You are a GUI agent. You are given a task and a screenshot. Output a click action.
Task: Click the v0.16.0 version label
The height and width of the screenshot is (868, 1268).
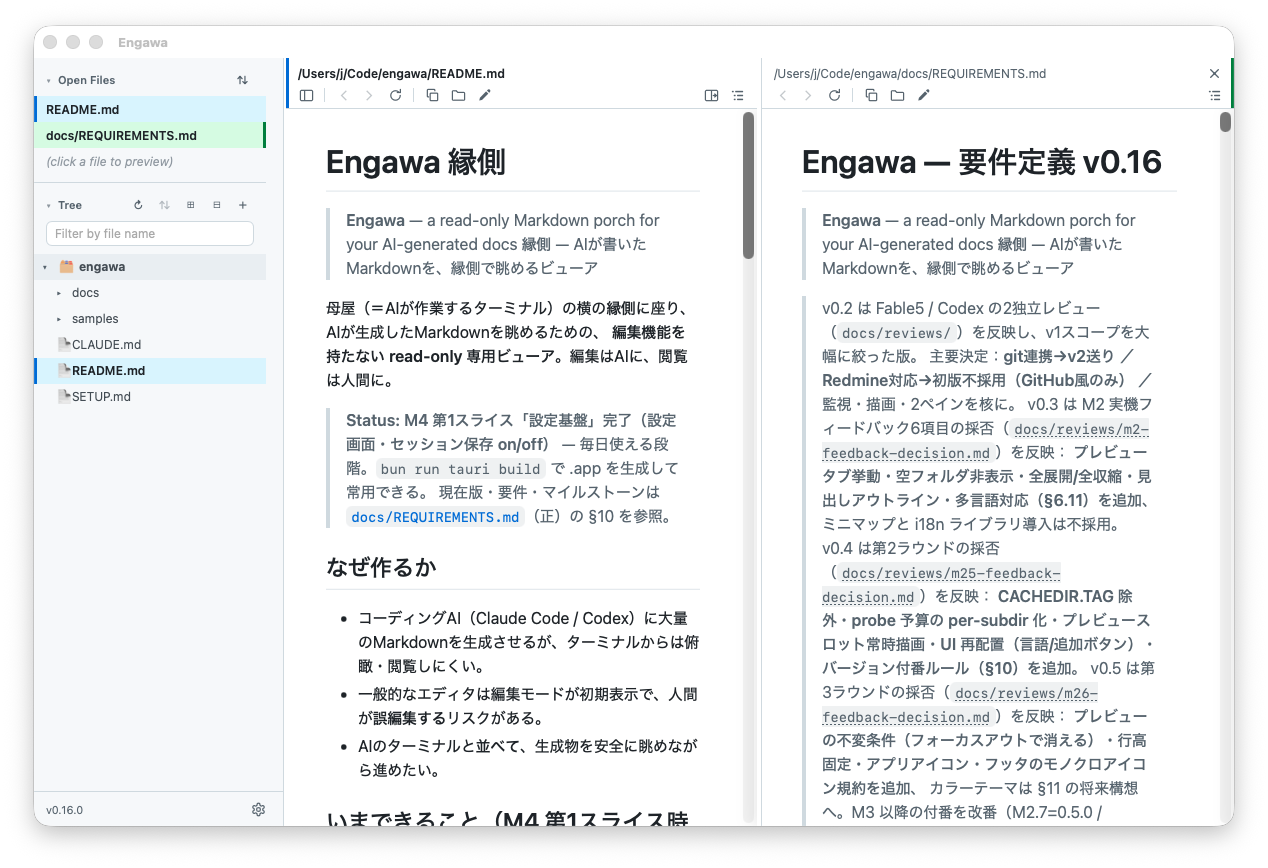64,810
